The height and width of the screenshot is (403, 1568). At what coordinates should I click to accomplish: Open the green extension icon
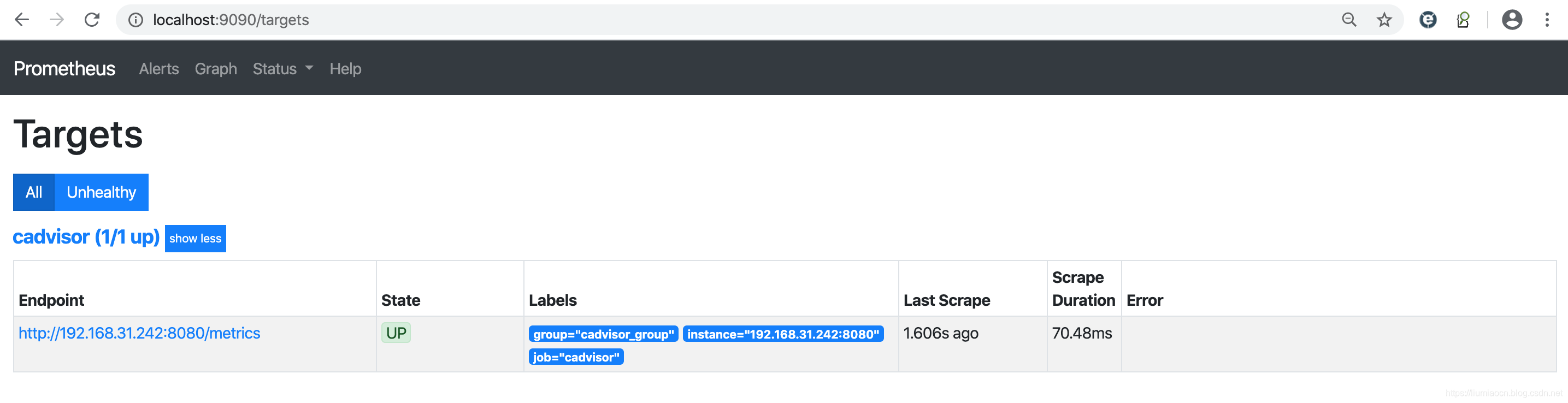(x=1463, y=20)
